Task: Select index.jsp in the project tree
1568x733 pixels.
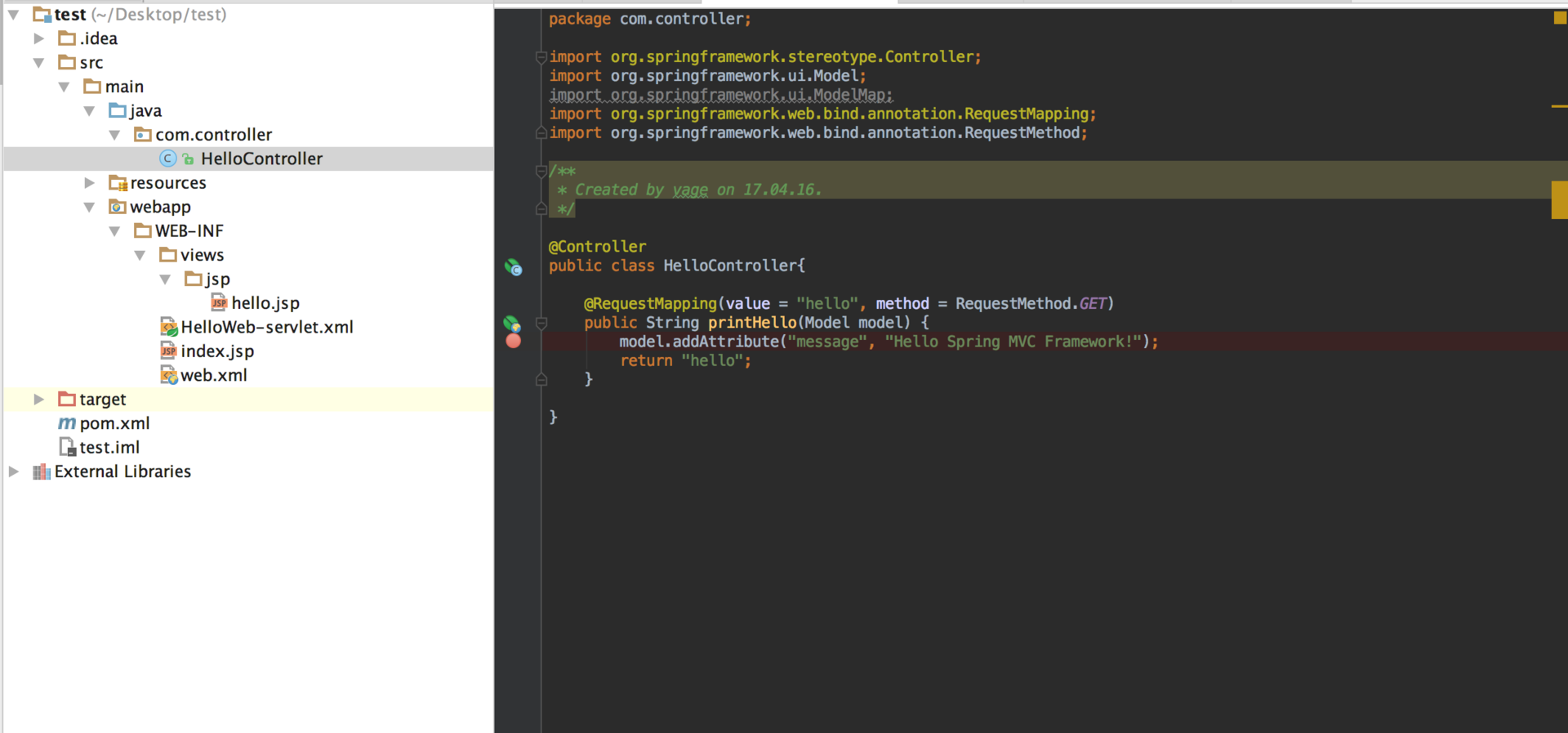Action: [x=217, y=351]
